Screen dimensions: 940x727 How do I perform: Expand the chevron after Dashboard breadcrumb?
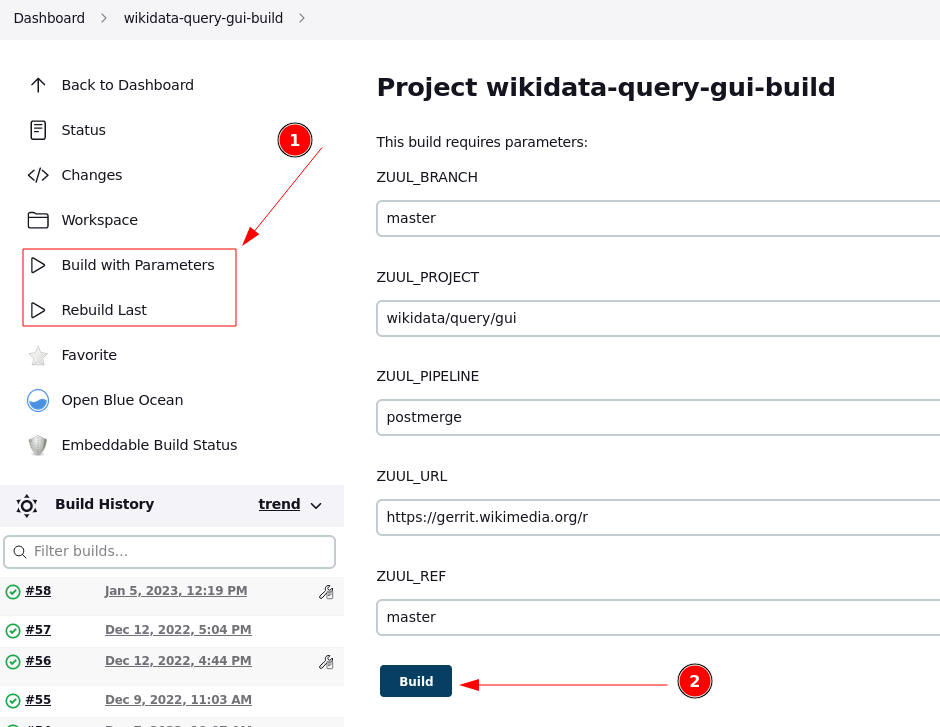click(104, 19)
